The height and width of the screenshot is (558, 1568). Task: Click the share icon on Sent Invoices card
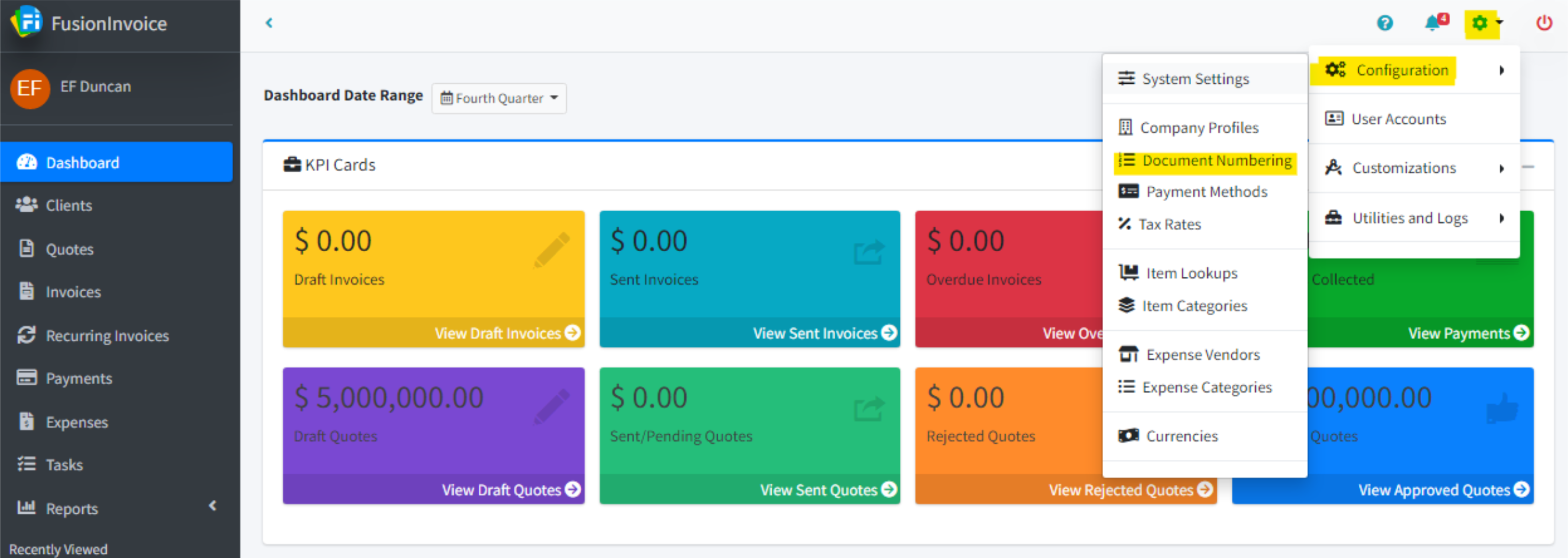click(868, 252)
